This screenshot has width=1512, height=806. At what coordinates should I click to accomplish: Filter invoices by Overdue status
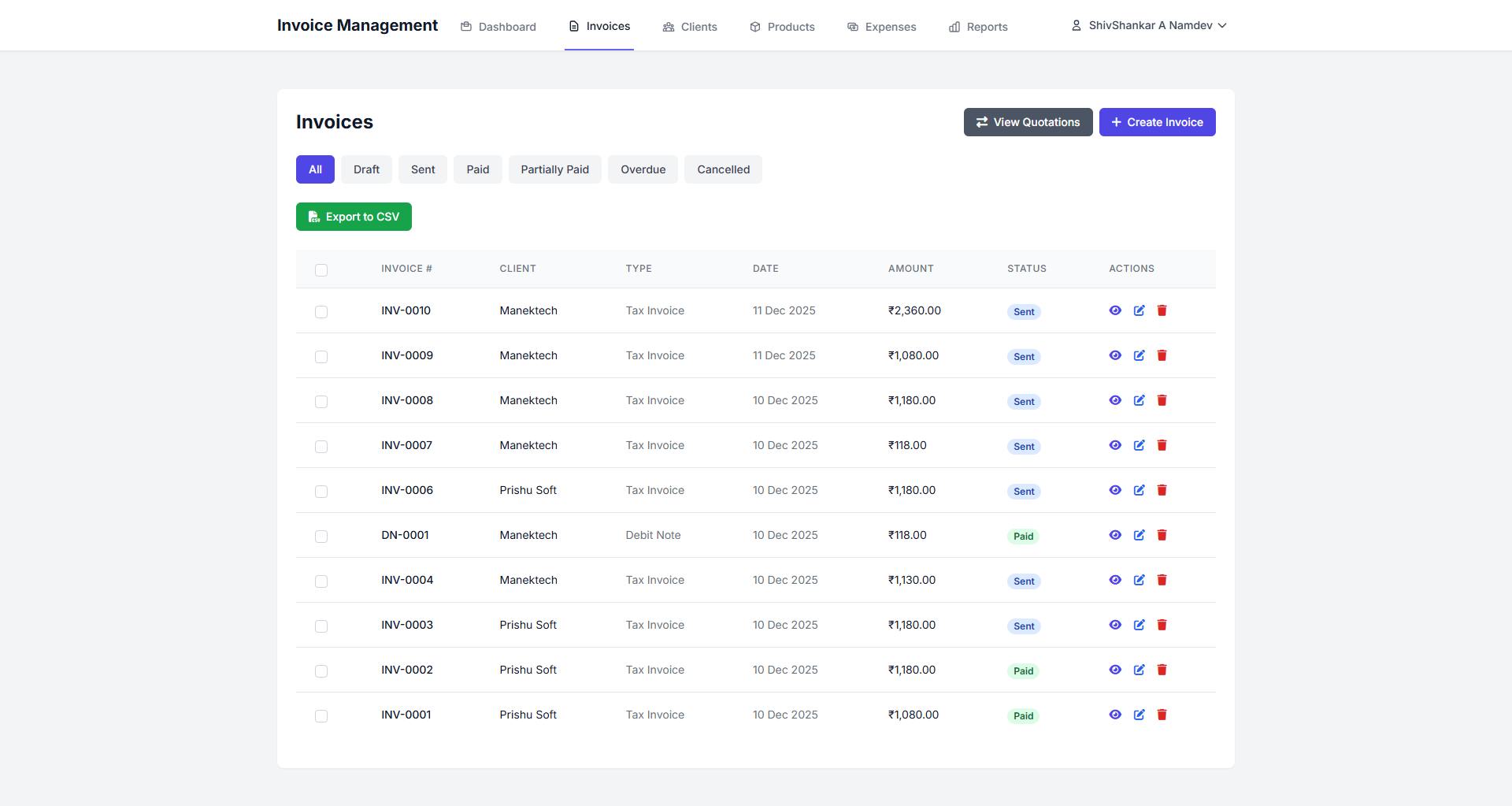coord(643,169)
